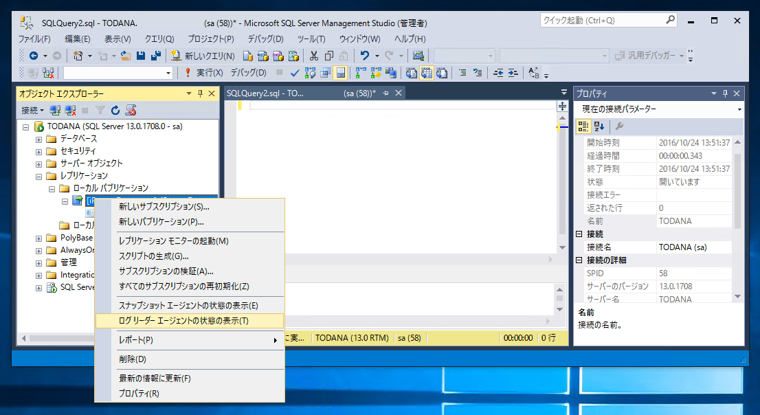This screenshot has width=760, height=415.
Task: Click the Parse checkmark icon
Action: click(x=294, y=73)
